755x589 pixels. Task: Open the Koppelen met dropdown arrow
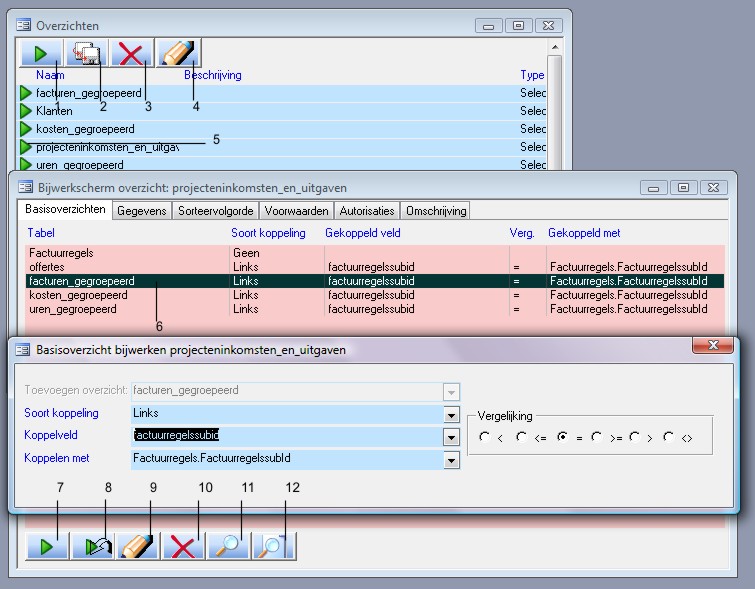pos(451,460)
